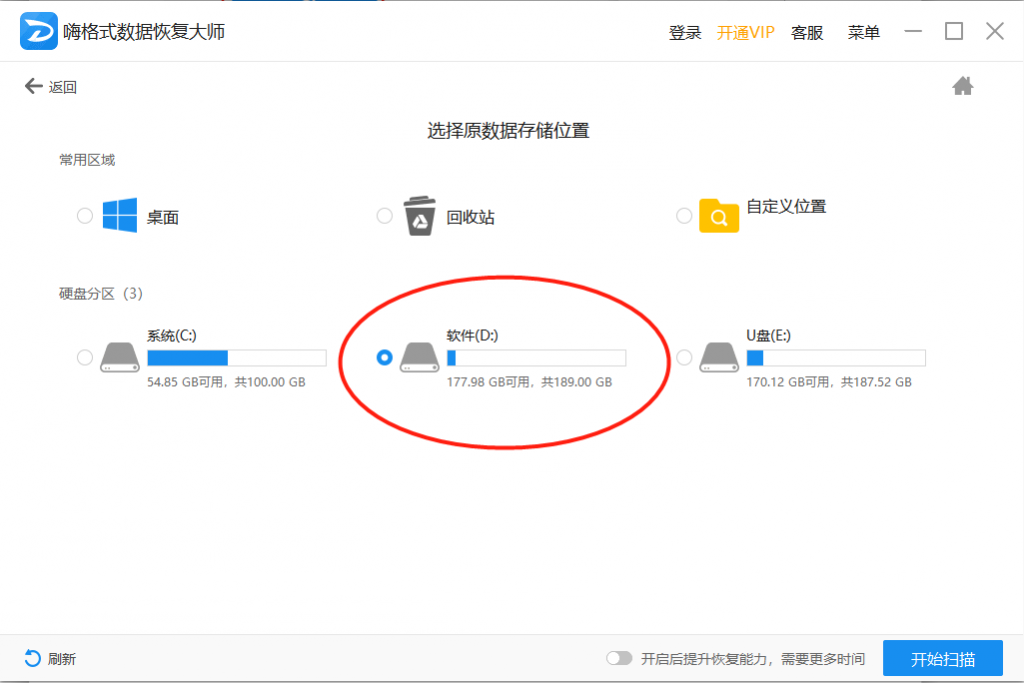Click the 硬盘分区 (3) section header

coord(101,294)
